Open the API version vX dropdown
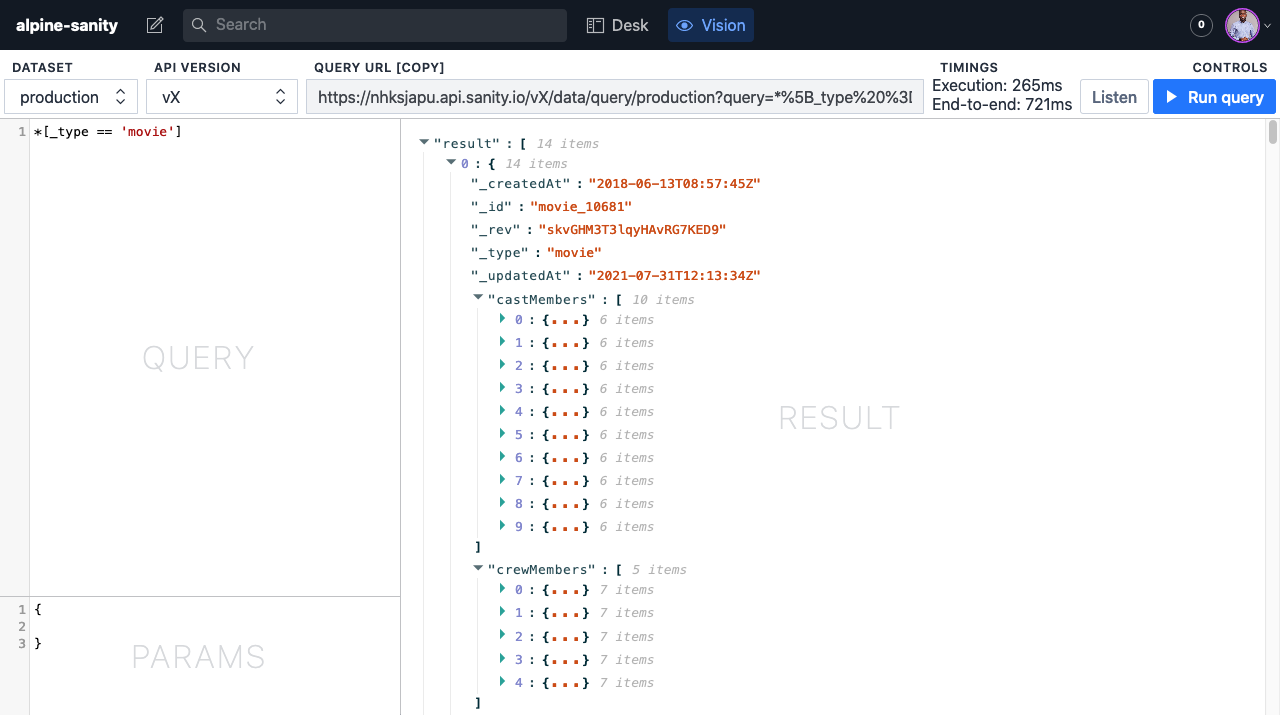Viewport: 1280px width, 715px height. click(x=222, y=97)
